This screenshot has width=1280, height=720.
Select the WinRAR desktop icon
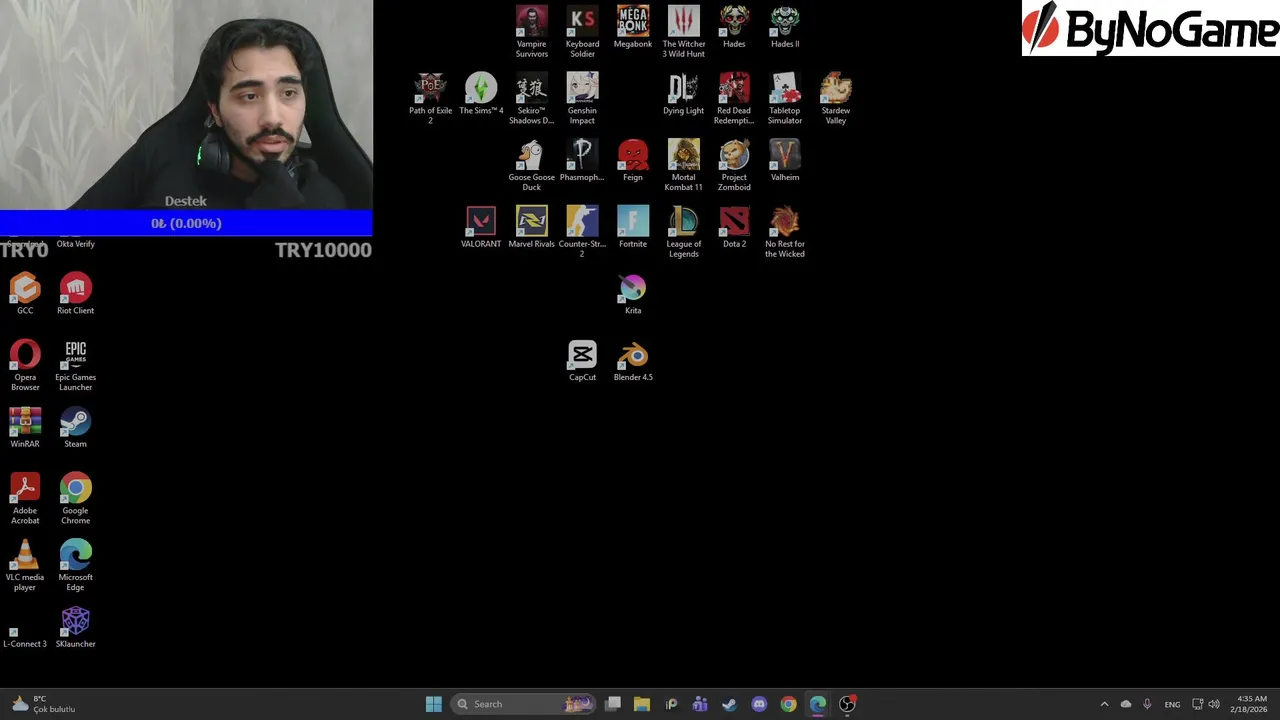click(x=25, y=427)
